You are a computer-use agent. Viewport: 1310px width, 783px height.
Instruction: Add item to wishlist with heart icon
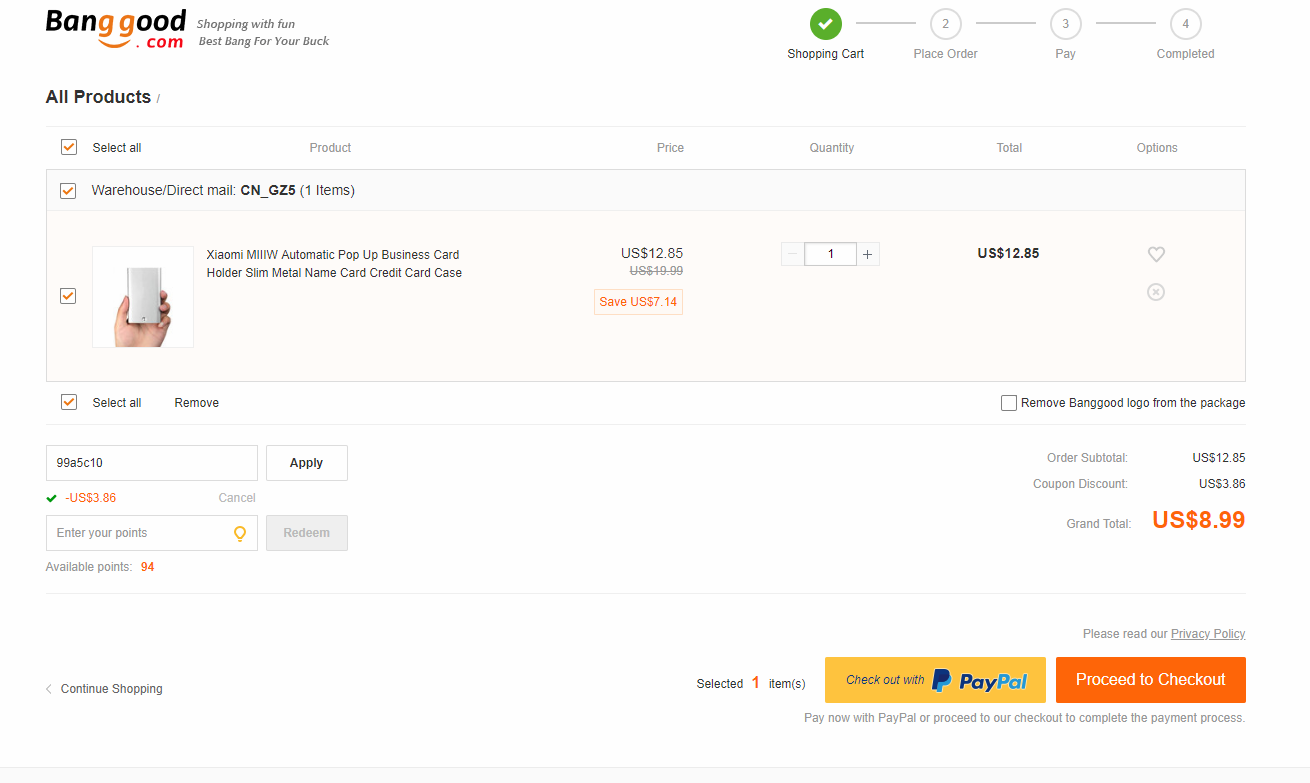tap(1156, 255)
